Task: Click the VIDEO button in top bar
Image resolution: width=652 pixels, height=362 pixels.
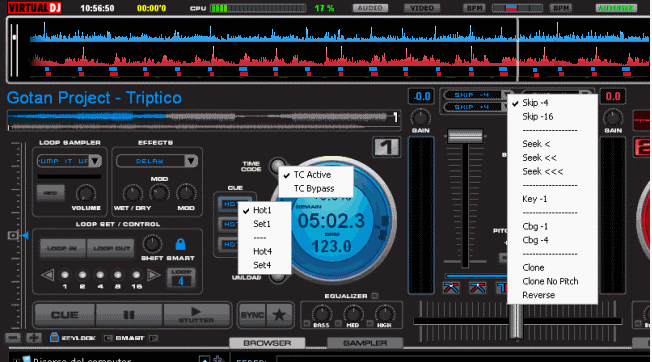Action: point(422,8)
